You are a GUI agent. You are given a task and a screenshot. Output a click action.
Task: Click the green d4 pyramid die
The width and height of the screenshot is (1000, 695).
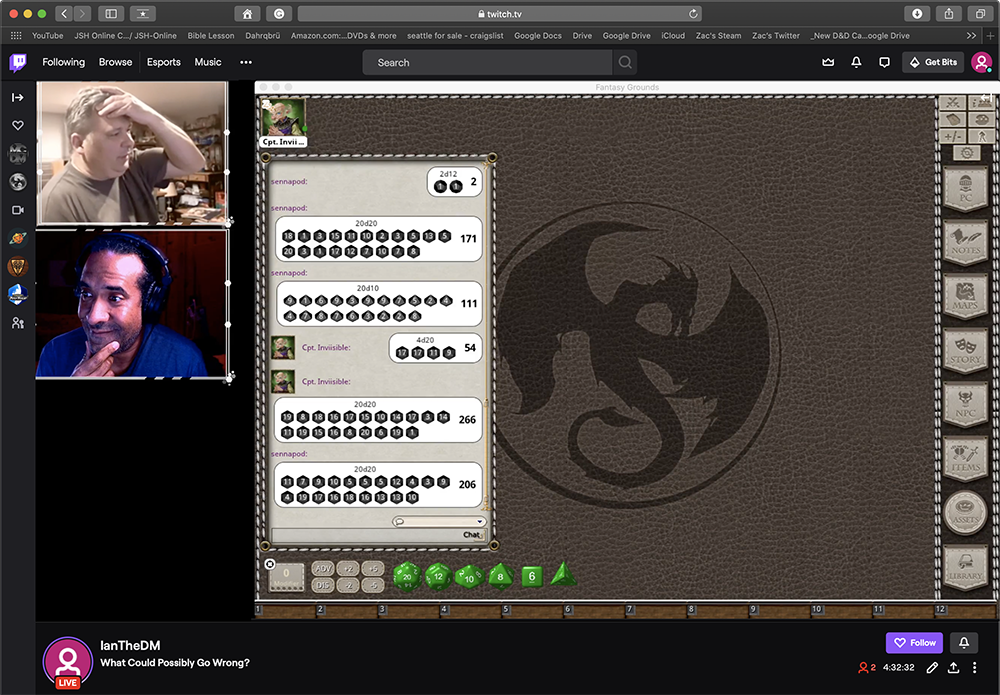[x=563, y=574]
